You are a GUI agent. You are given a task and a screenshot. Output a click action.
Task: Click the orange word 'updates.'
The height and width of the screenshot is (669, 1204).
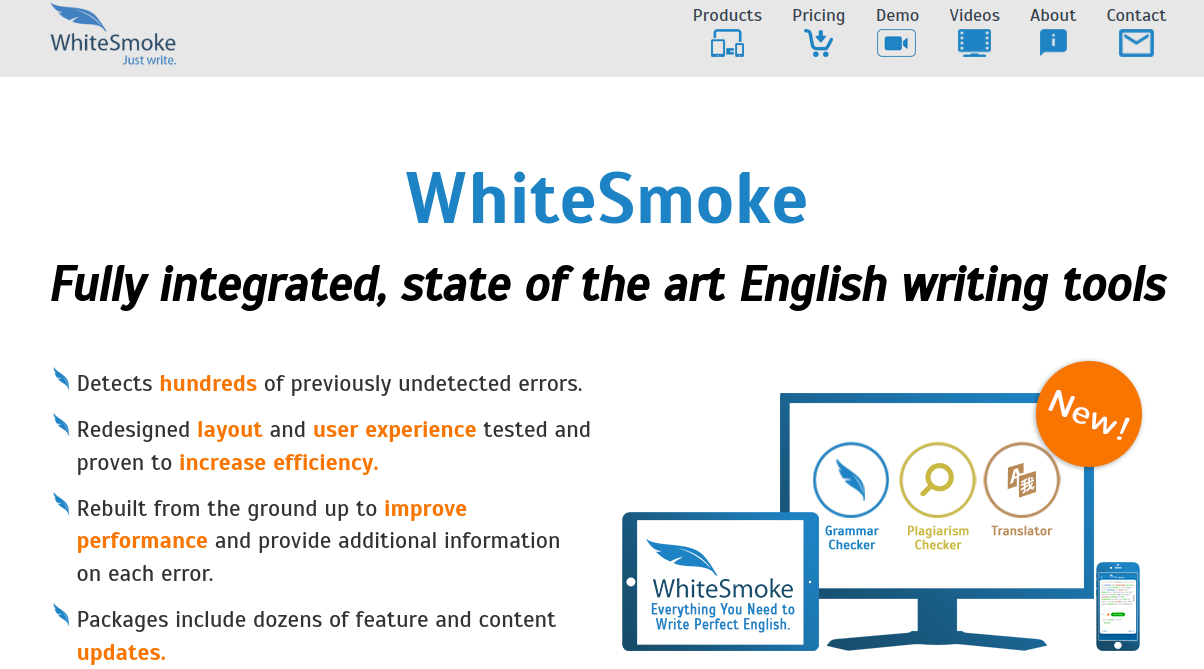(121, 652)
